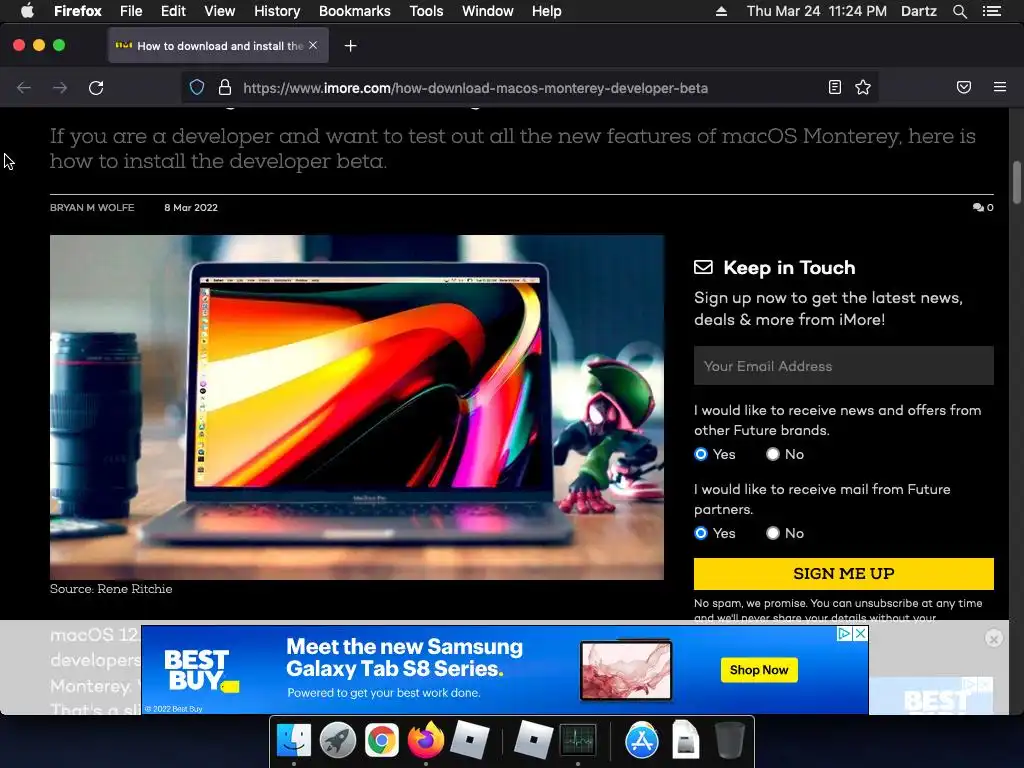Open AdChoices info icon on ad
Viewport: 1024px width, 768px height.
[844, 633]
